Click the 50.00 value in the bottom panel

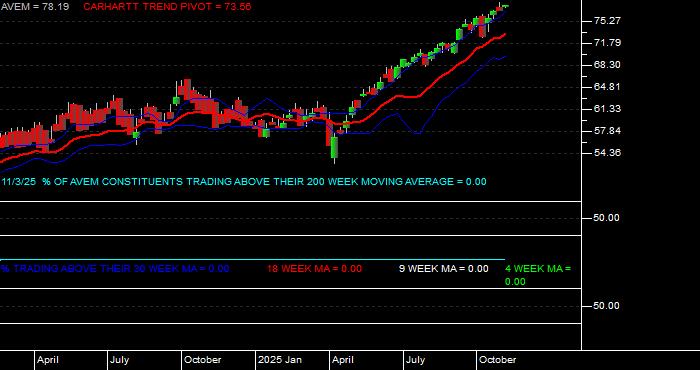click(x=607, y=306)
